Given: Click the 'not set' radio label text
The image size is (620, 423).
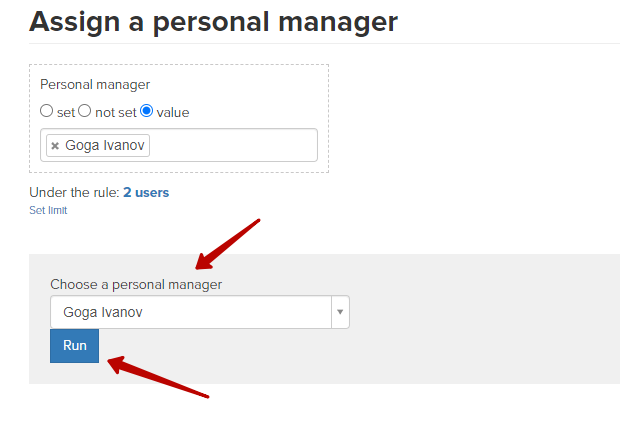Looking at the screenshot, I should tap(116, 113).
